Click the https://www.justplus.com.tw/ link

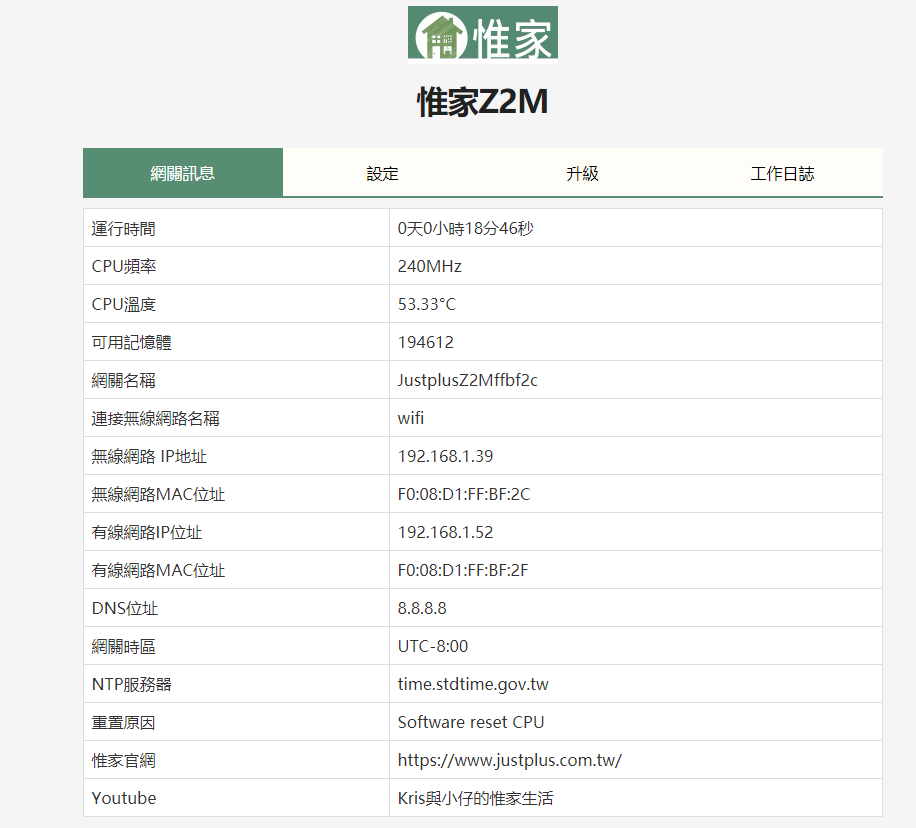coord(509,760)
